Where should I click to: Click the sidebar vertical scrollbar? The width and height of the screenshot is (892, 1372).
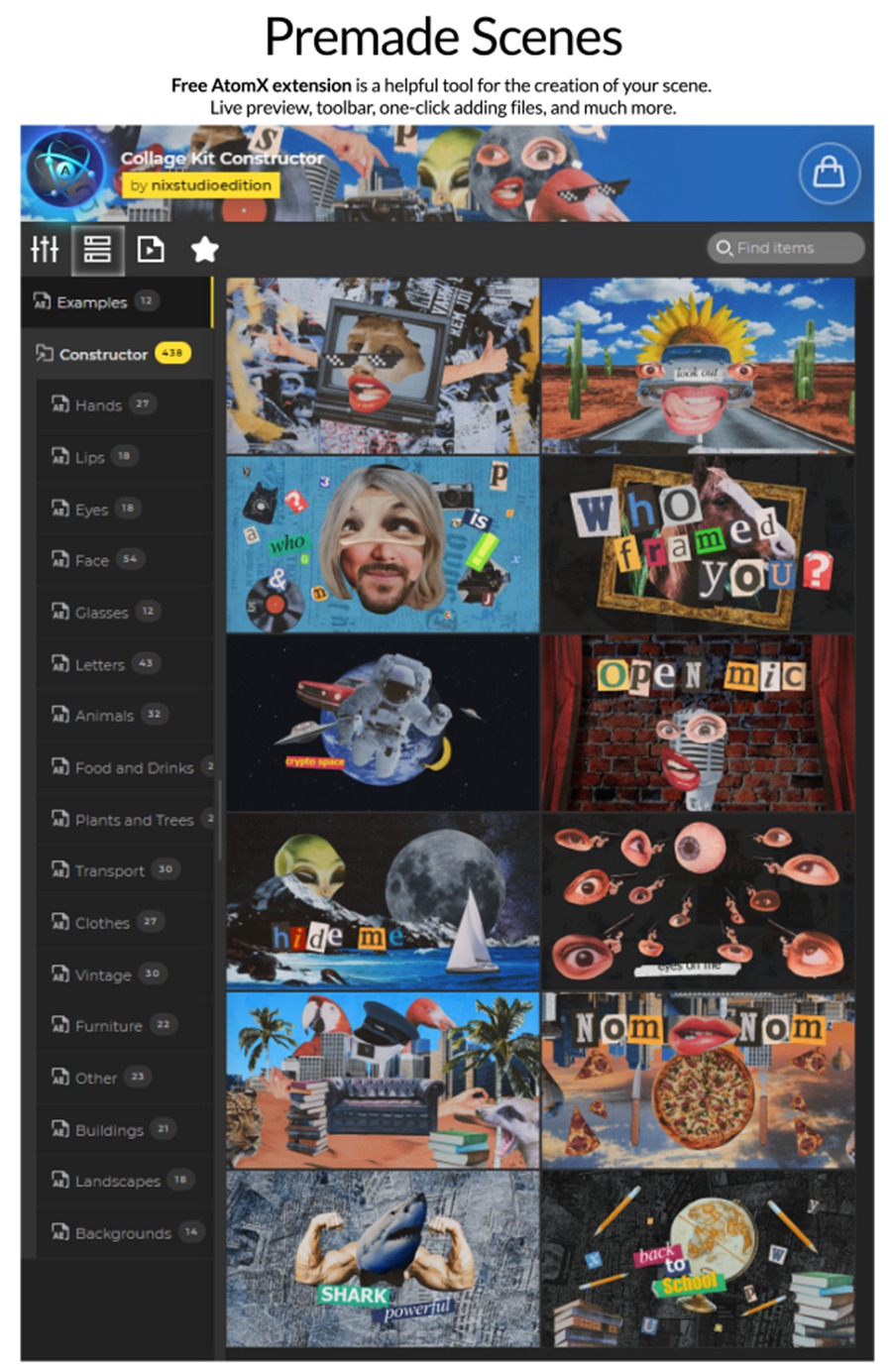click(x=219, y=818)
